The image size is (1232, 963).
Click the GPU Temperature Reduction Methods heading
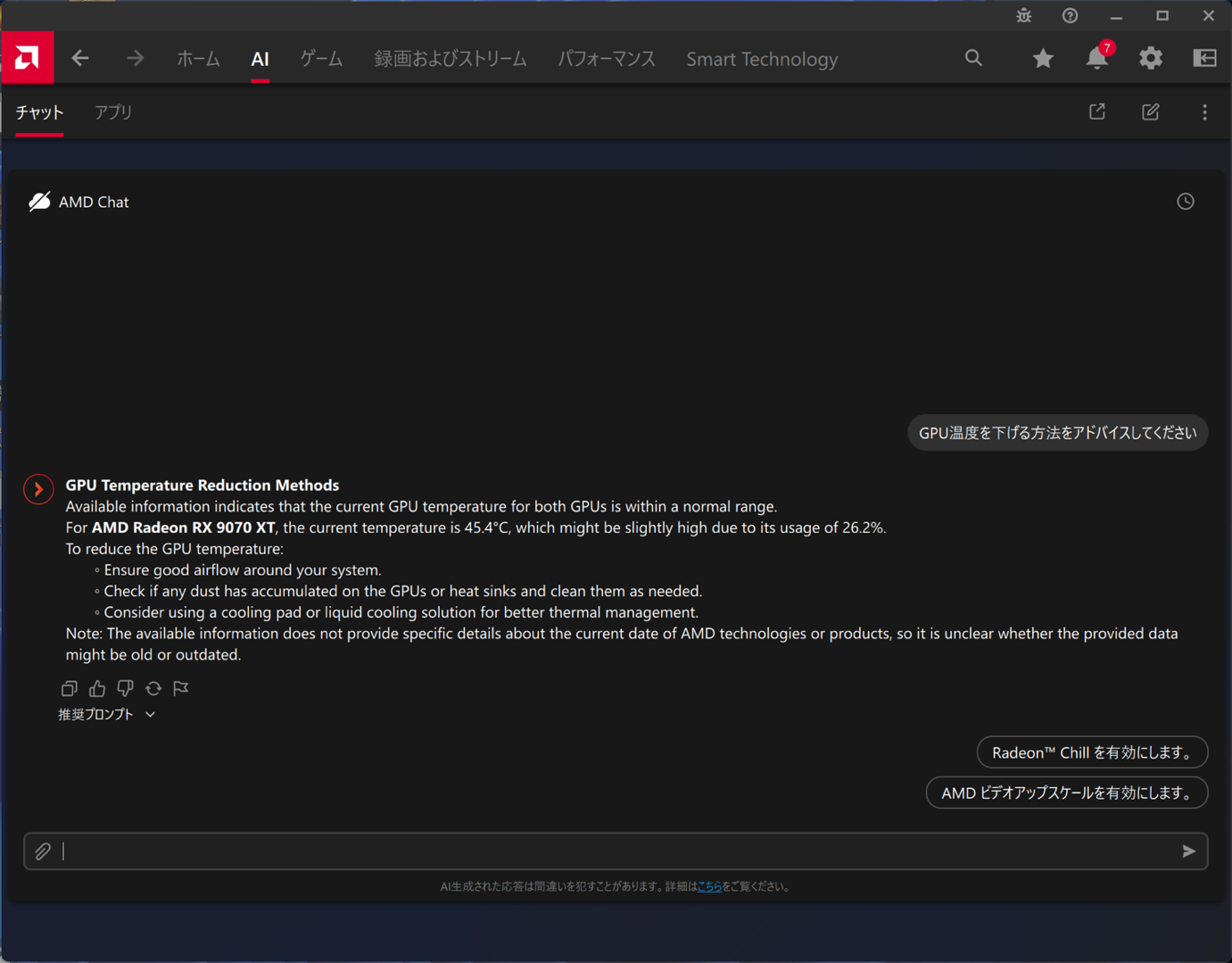click(x=203, y=486)
